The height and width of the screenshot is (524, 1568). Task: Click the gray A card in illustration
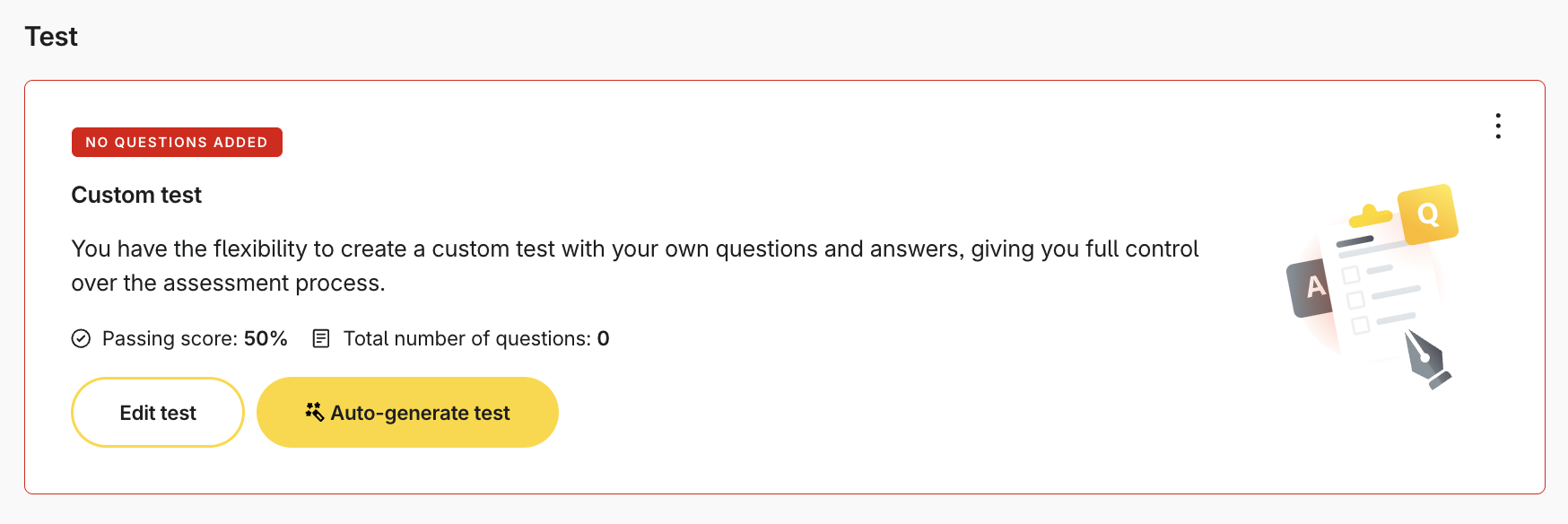point(1312,287)
